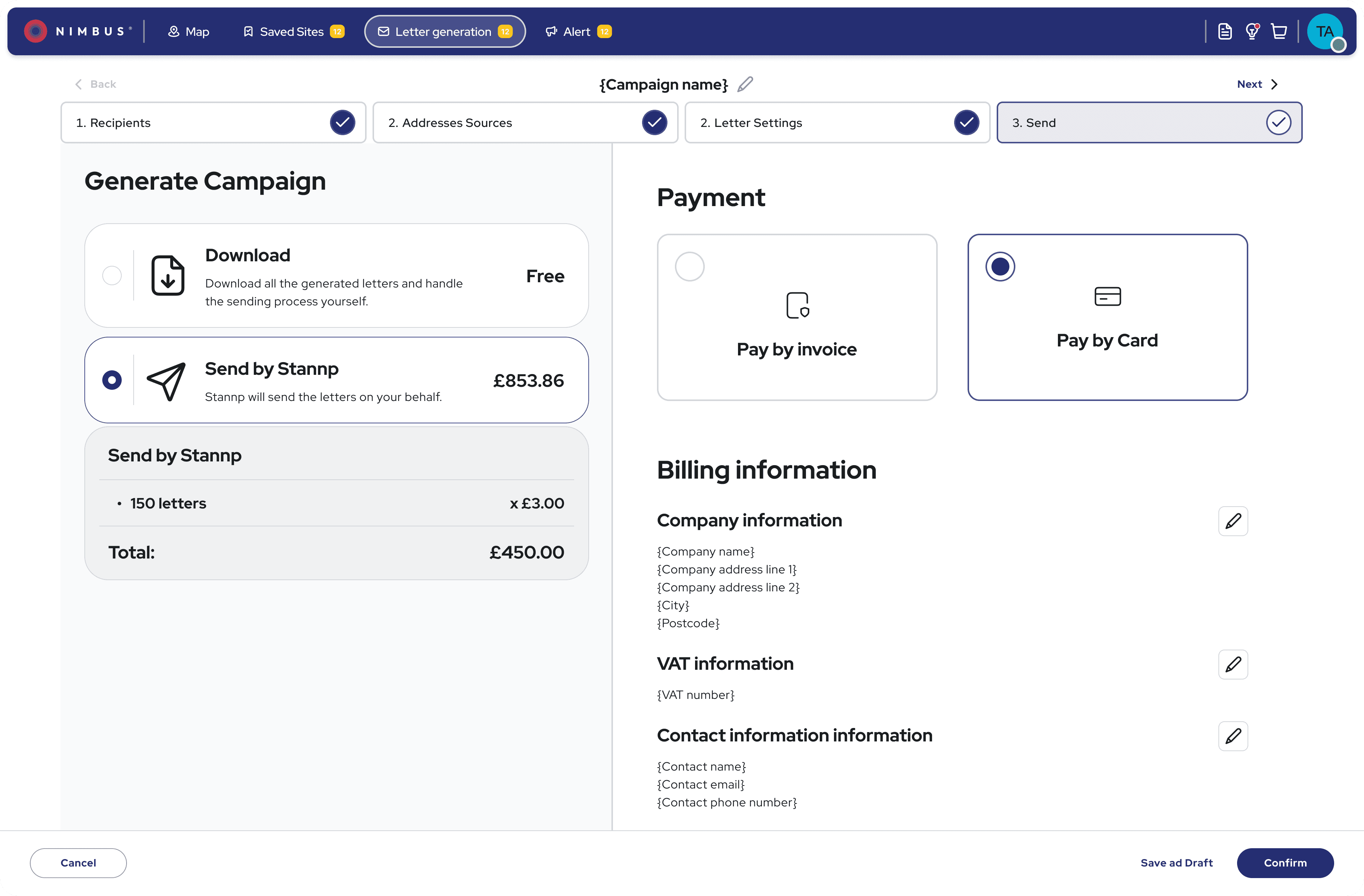Screen dimensions: 1364x896
Task: Open the TA user avatar
Action: [x=1324, y=31]
